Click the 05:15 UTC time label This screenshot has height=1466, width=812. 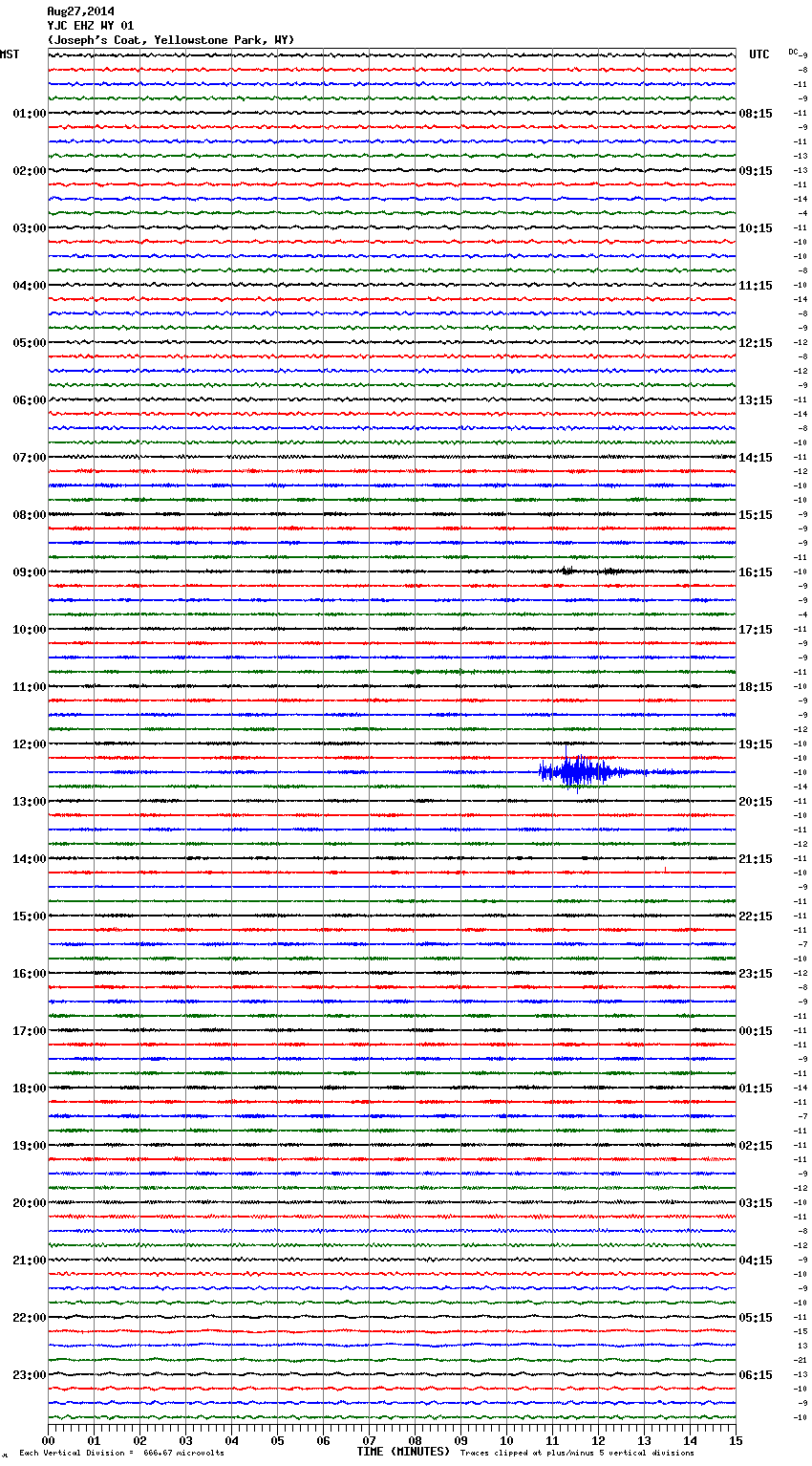pyautogui.click(x=756, y=1318)
